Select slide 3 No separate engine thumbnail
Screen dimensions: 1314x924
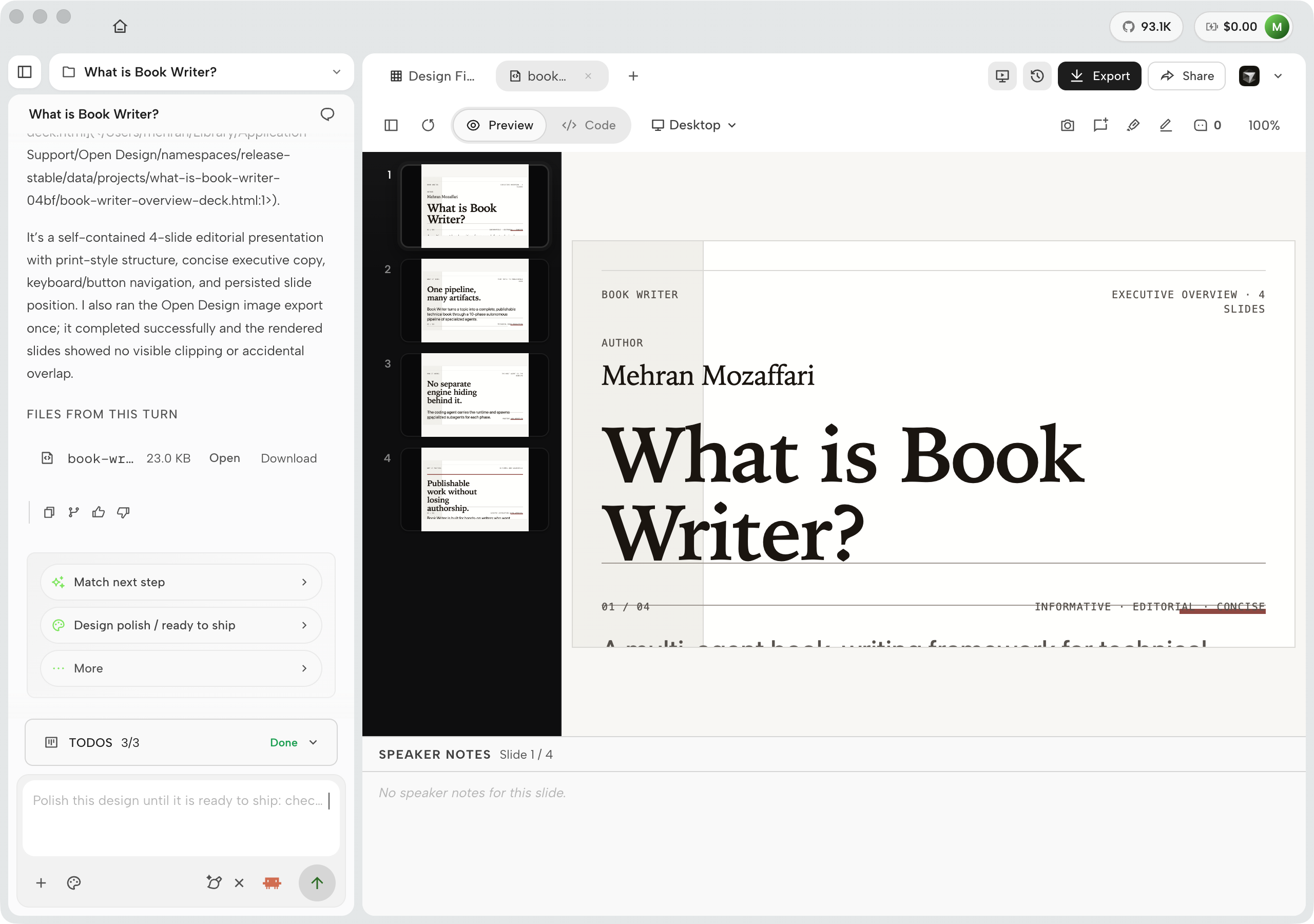tap(474, 395)
